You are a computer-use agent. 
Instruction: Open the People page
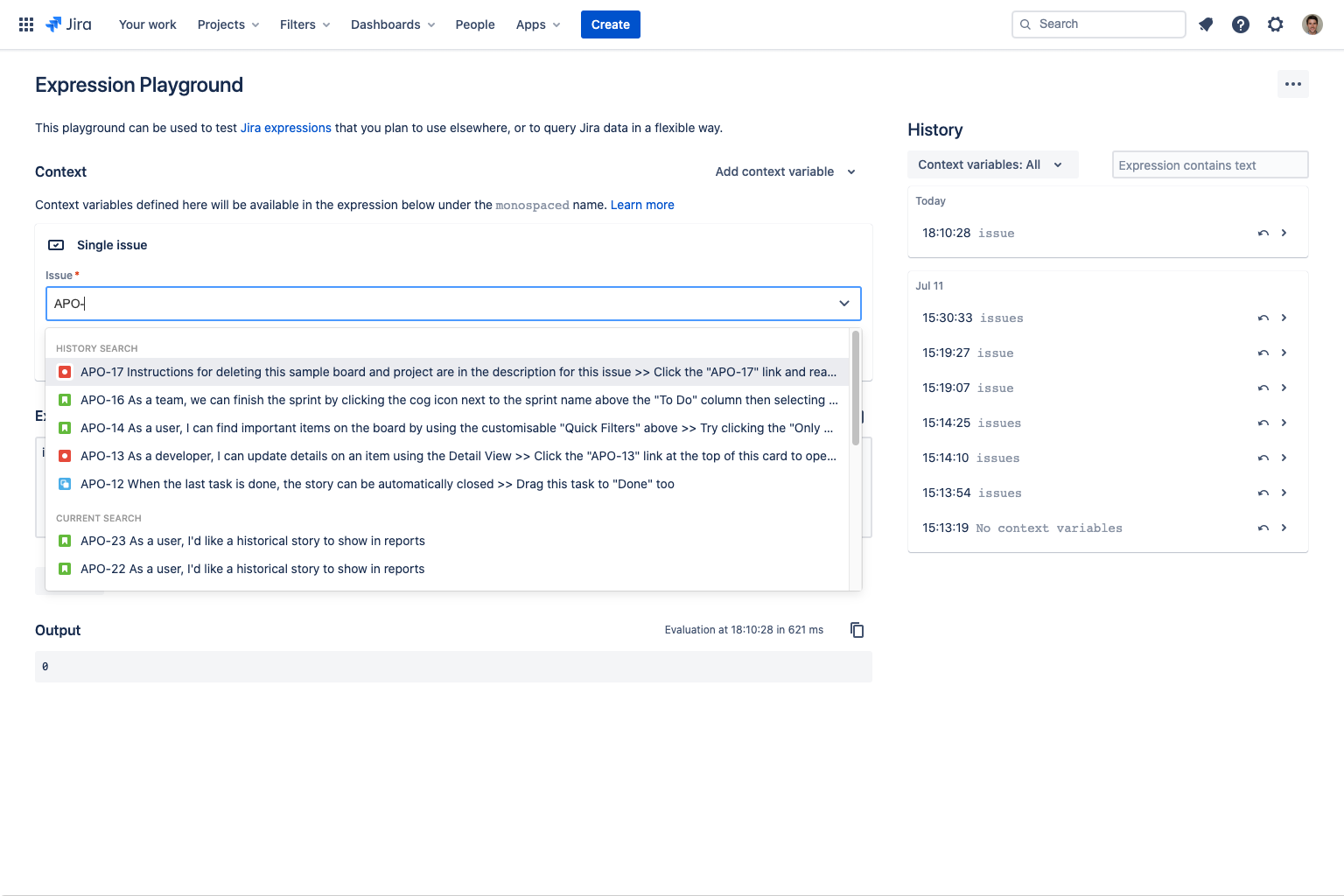point(475,24)
